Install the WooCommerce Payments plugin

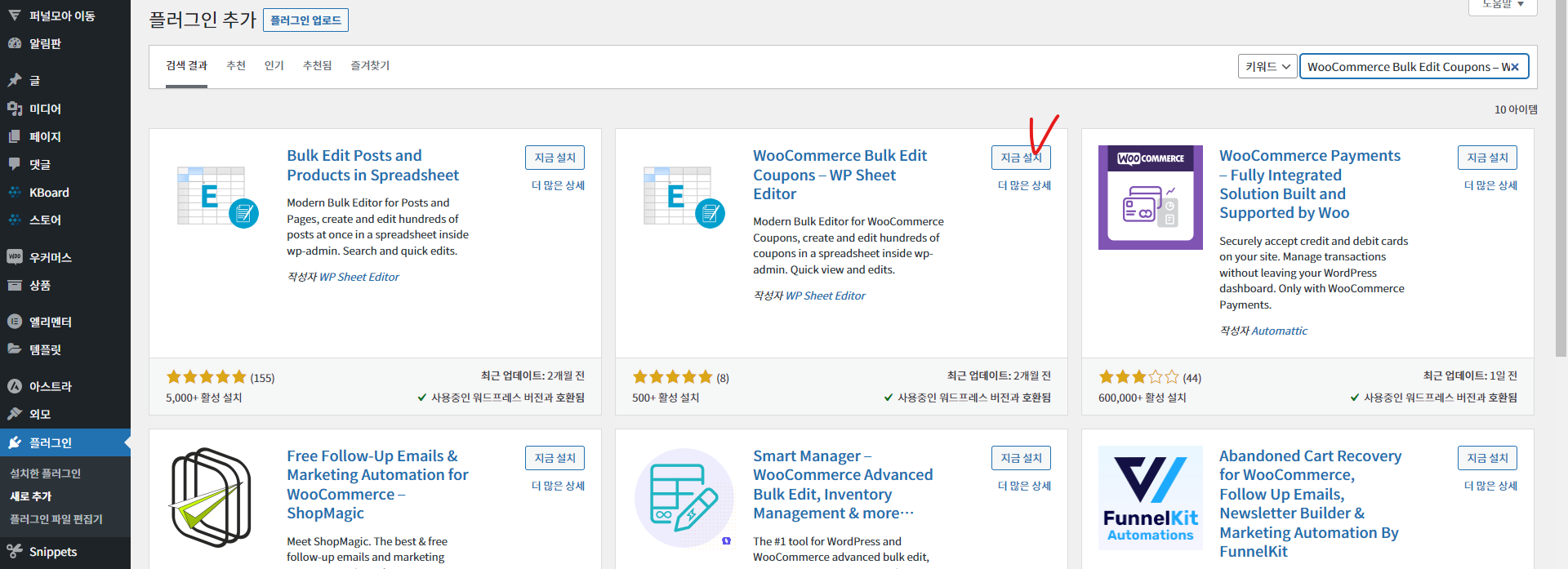[x=1487, y=158]
